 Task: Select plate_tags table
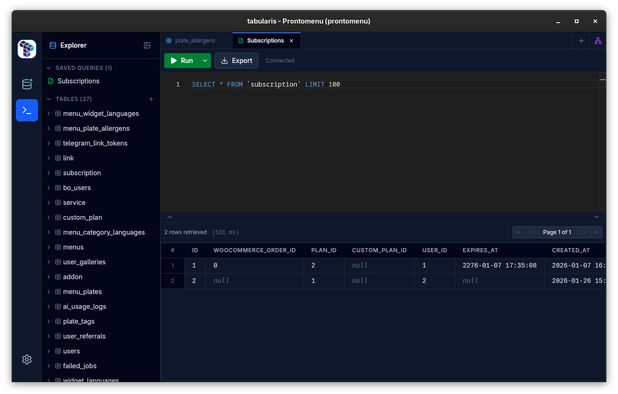click(x=78, y=322)
